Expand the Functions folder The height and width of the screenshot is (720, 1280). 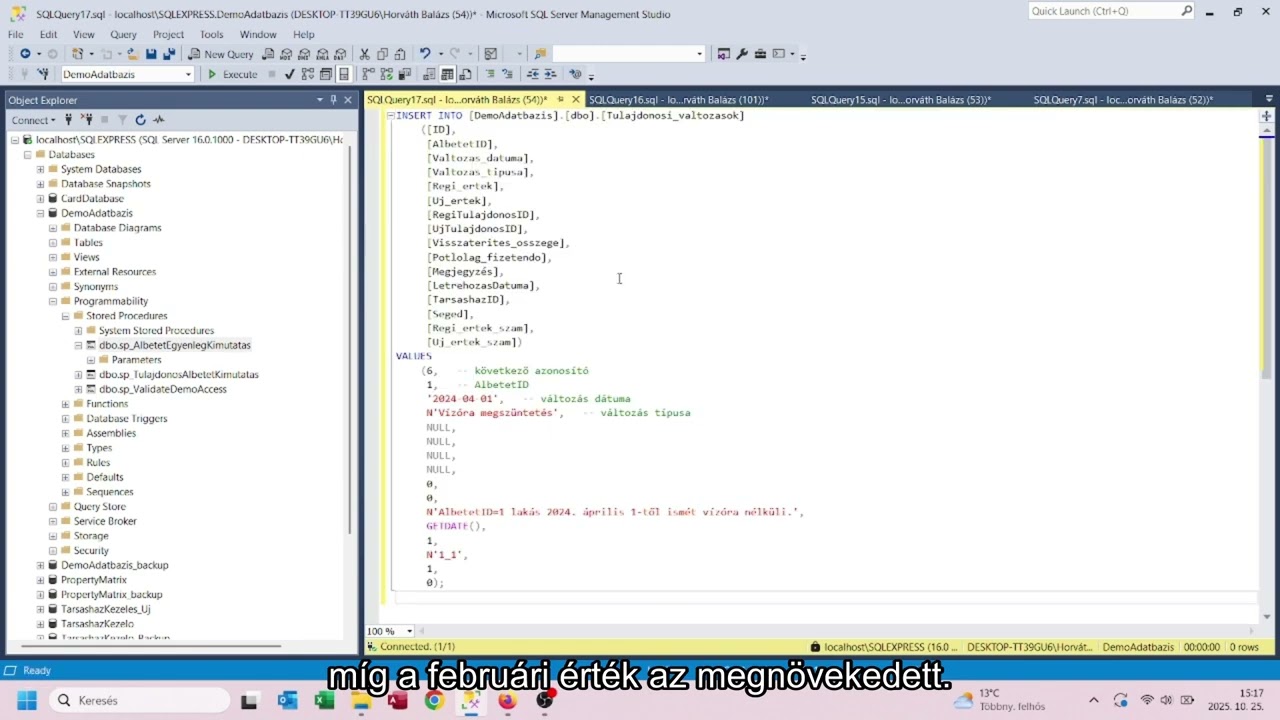(65, 404)
